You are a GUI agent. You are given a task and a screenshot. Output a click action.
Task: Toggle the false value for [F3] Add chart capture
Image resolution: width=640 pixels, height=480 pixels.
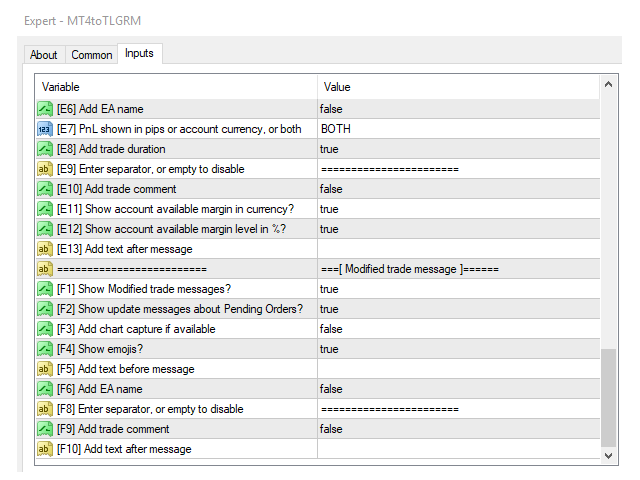331,329
